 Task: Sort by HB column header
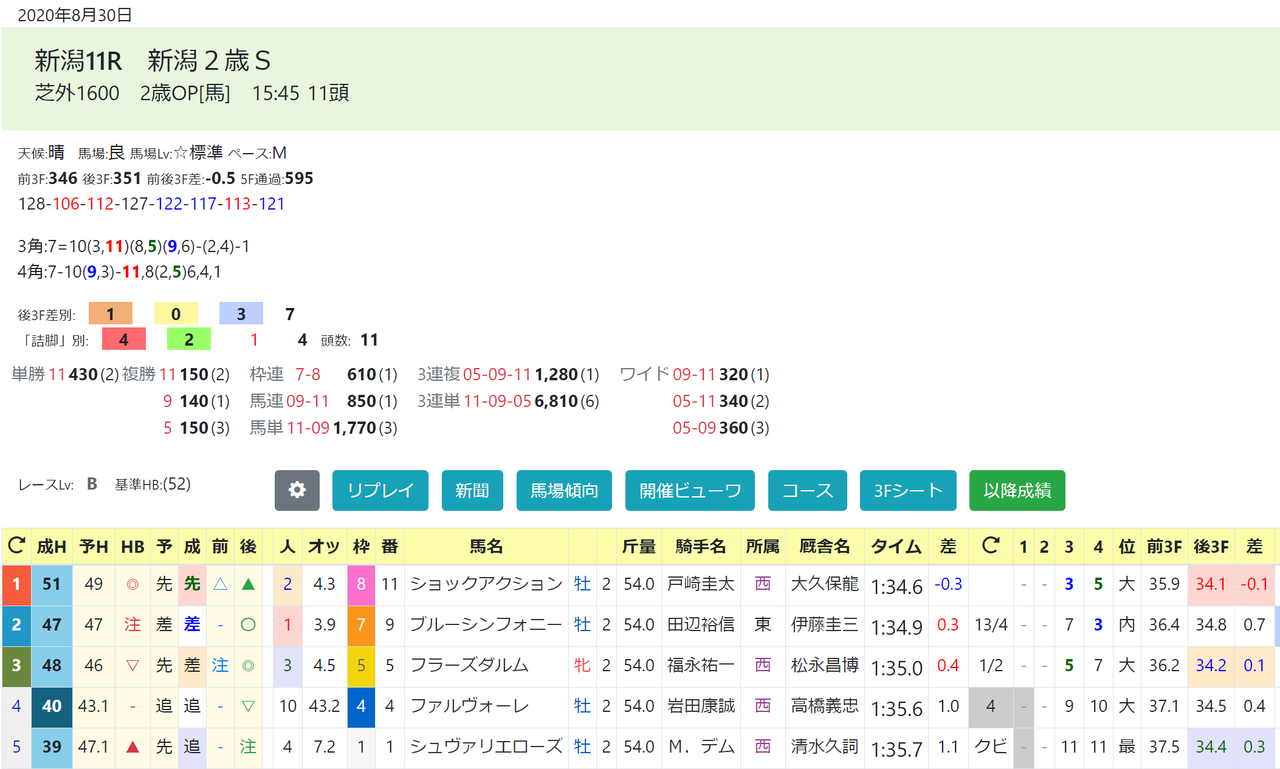click(132, 546)
